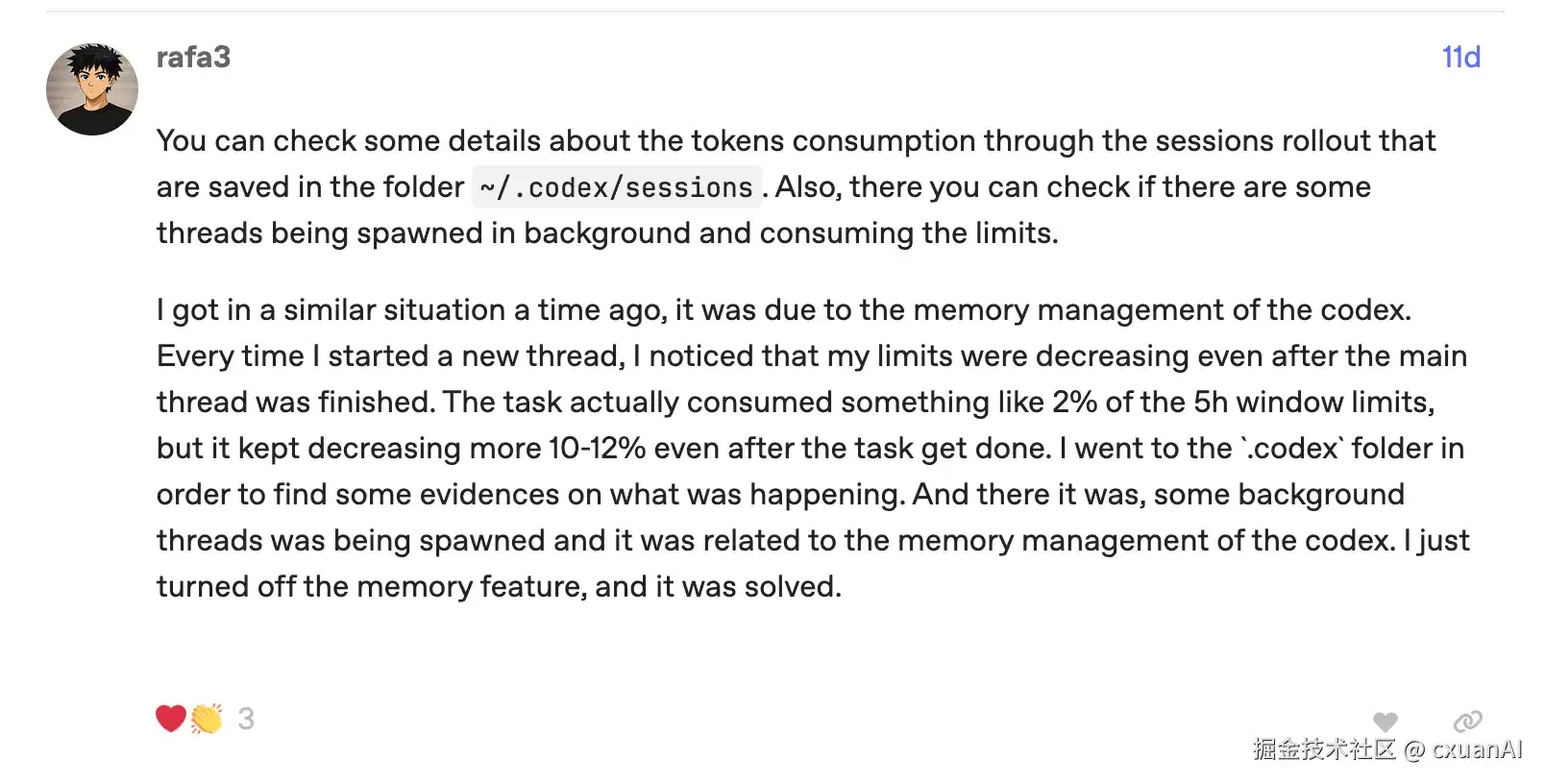Click the backticked .codex word in paragraph
The height and width of the screenshot is (784, 1545).
coord(1292,449)
